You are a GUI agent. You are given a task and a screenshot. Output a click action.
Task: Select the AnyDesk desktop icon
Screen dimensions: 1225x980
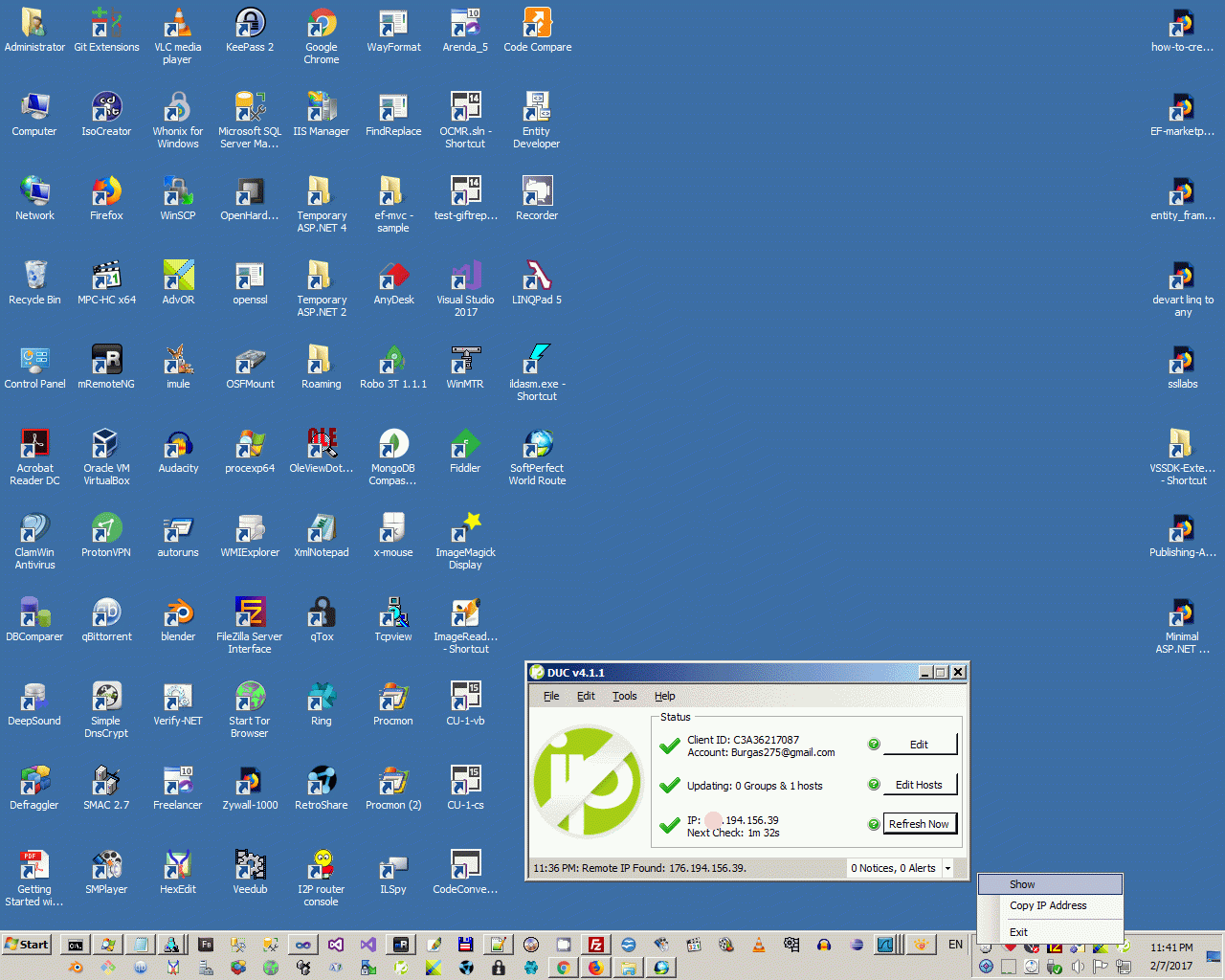(x=393, y=283)
